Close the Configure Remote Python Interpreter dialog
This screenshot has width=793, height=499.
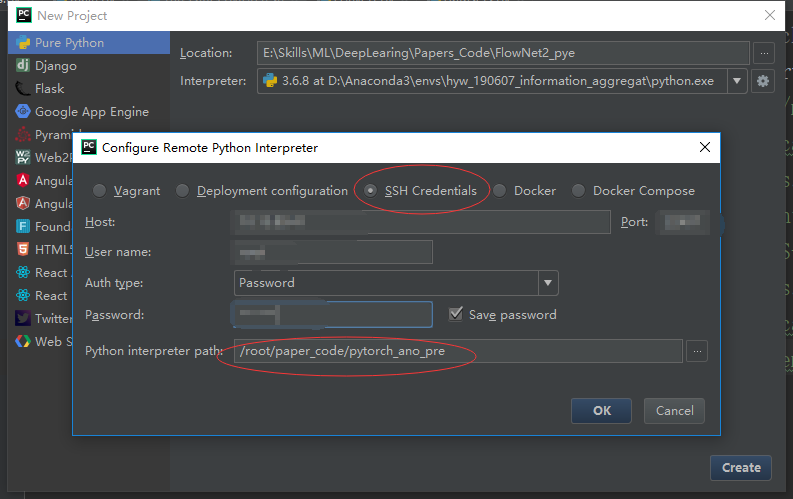pyautogui.click(x=704, y=147)
